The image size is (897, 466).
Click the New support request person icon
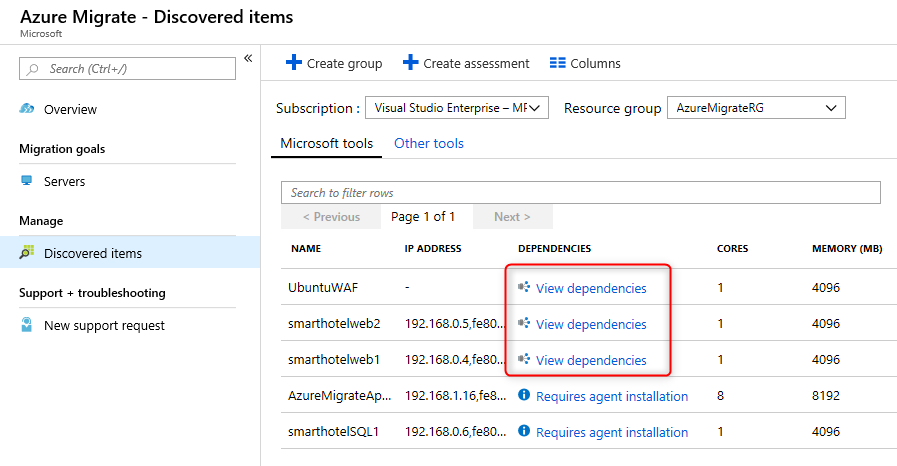(x=26, y=325)
